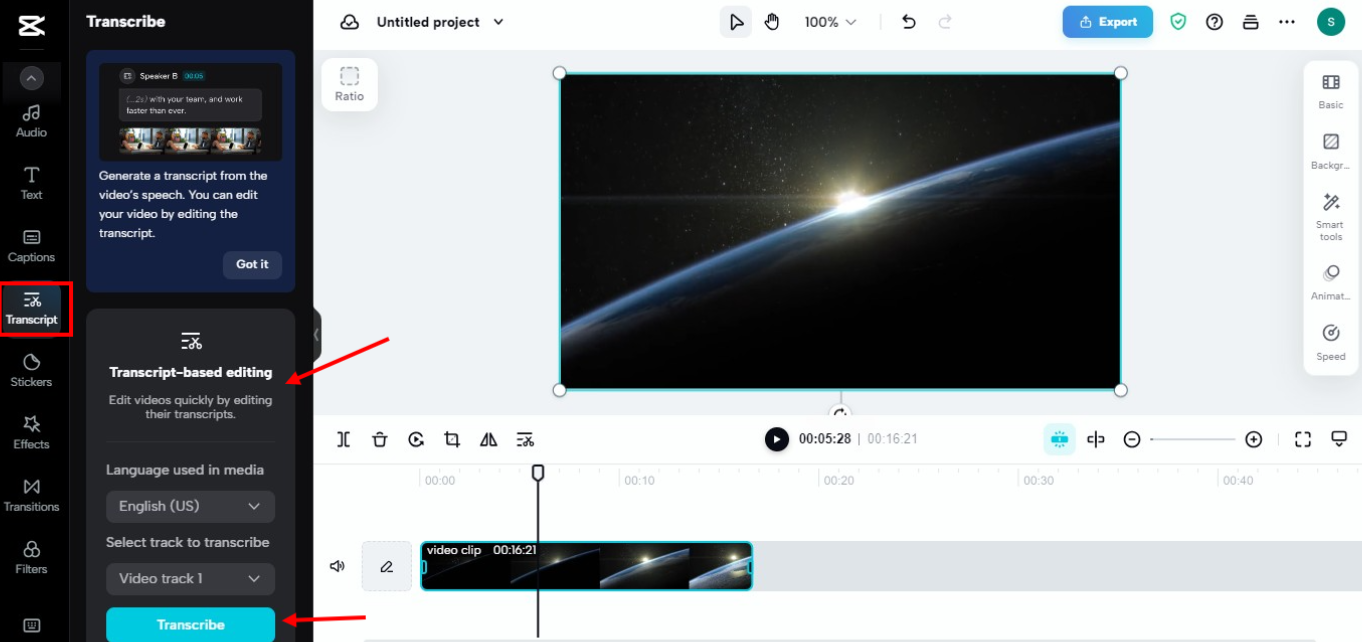
Task: Select the Crop tool
Action: point(452,439)
